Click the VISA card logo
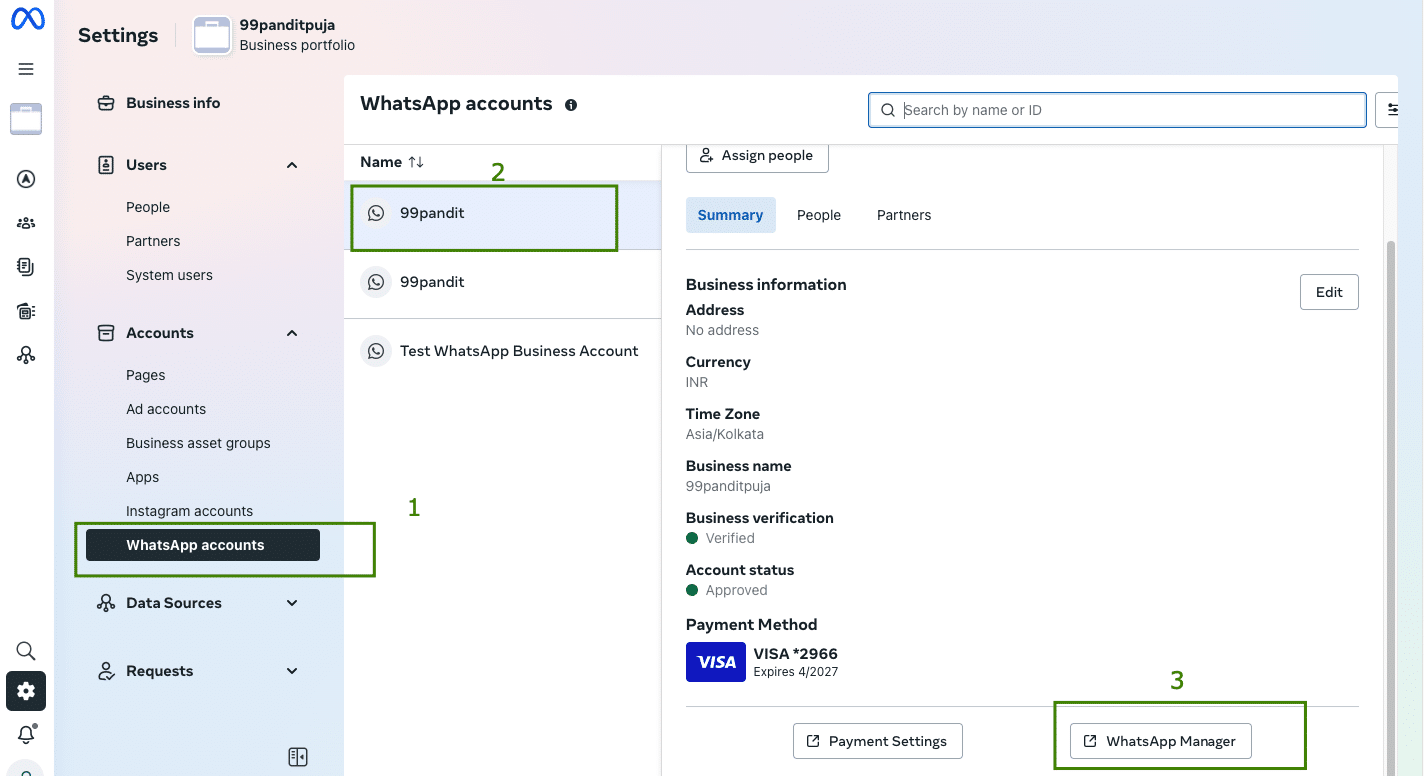The width and height of the screenshot is (1424, 776). 716,662
